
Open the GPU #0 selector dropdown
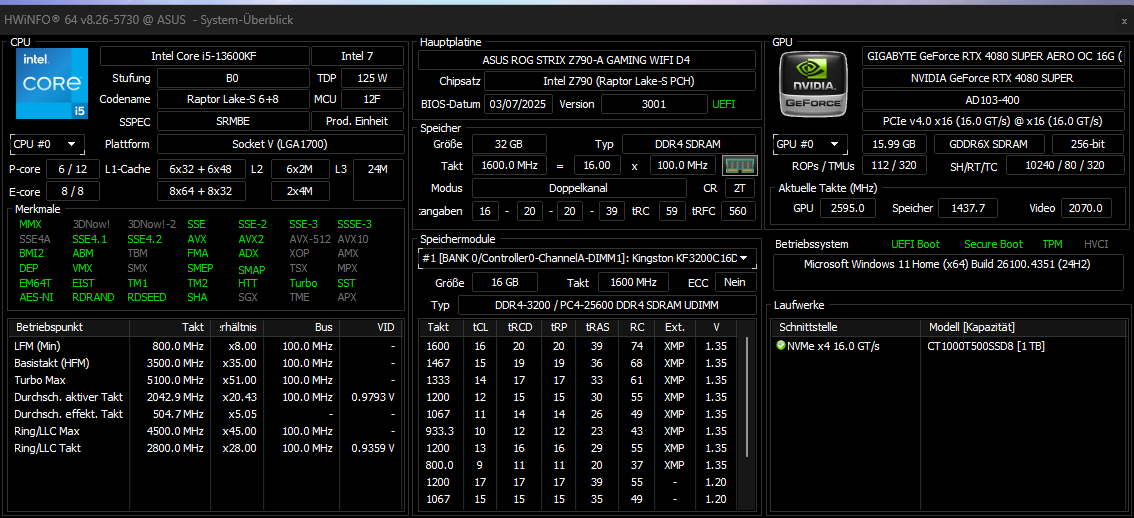[x=810, y=144]
